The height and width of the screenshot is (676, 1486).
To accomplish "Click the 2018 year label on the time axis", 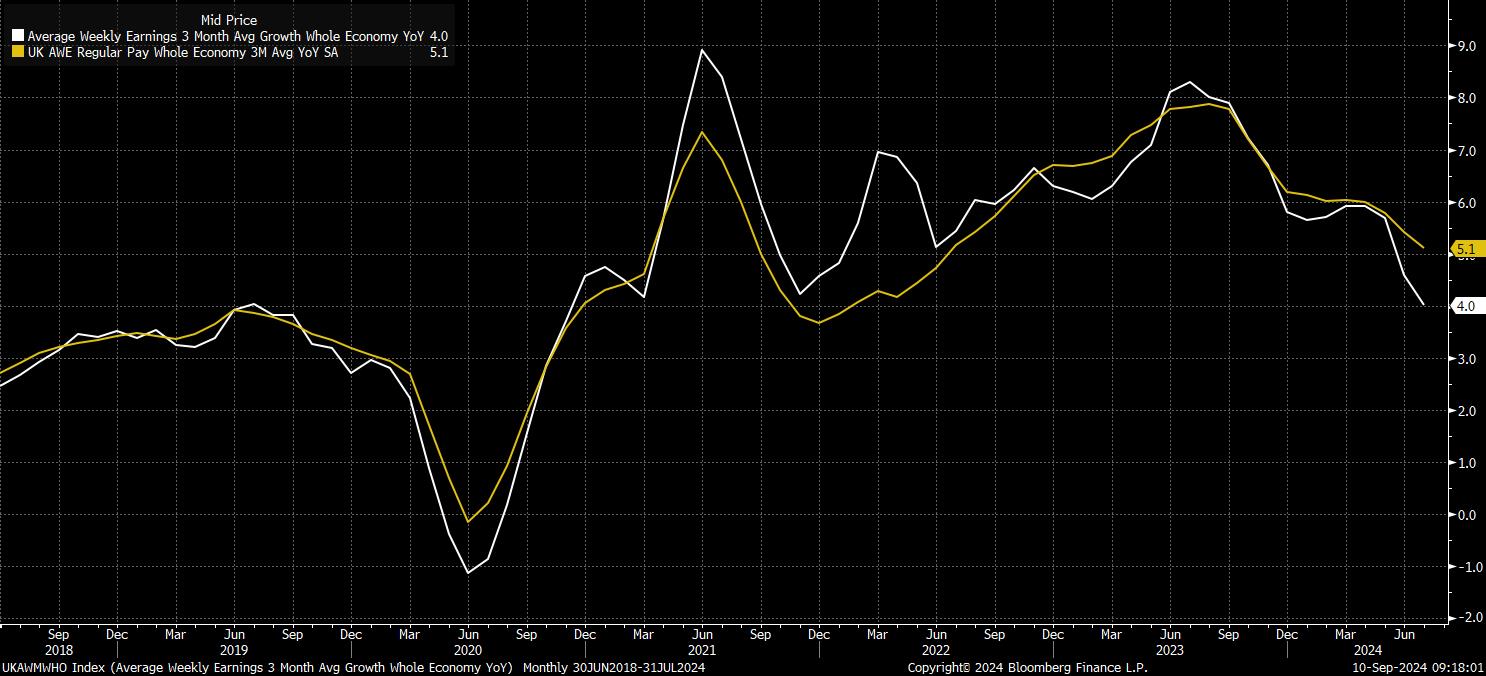I will [x=59, y=650].
